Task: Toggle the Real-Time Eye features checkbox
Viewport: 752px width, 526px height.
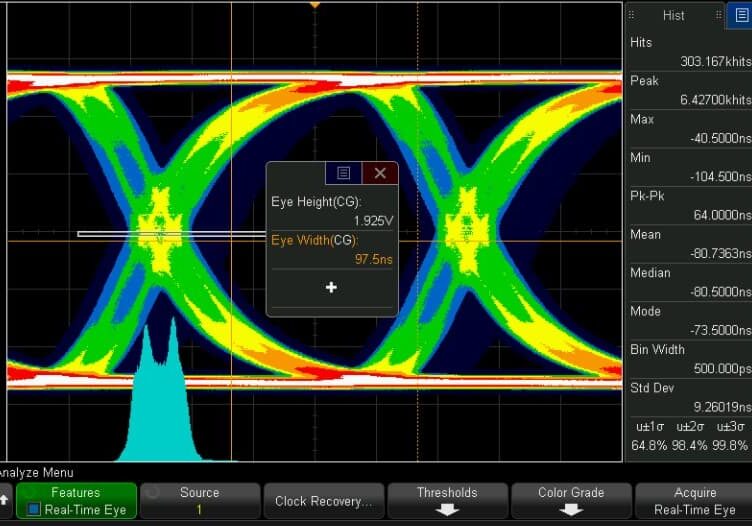Action: click(34, 509)
